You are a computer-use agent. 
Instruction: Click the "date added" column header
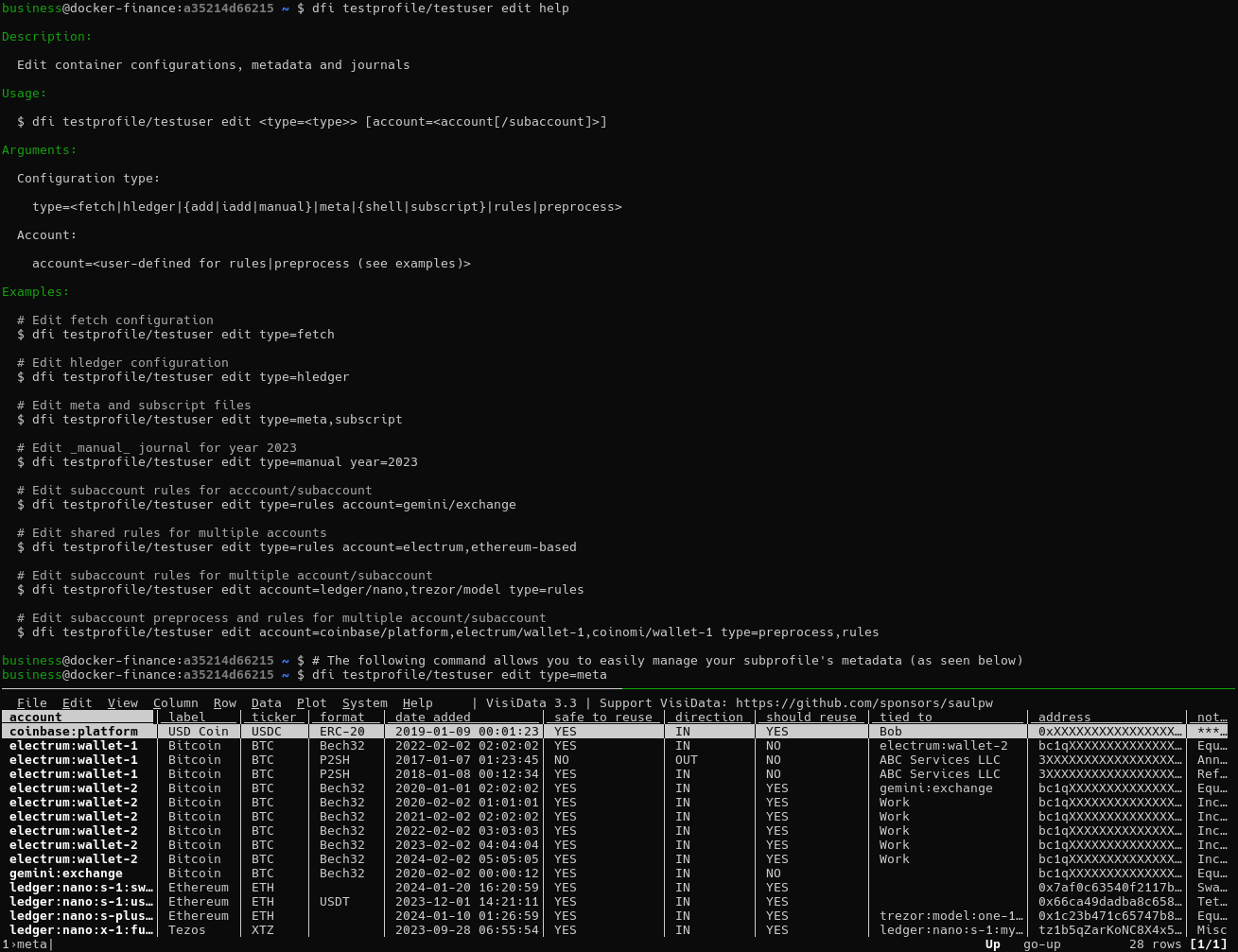[432, 717]
